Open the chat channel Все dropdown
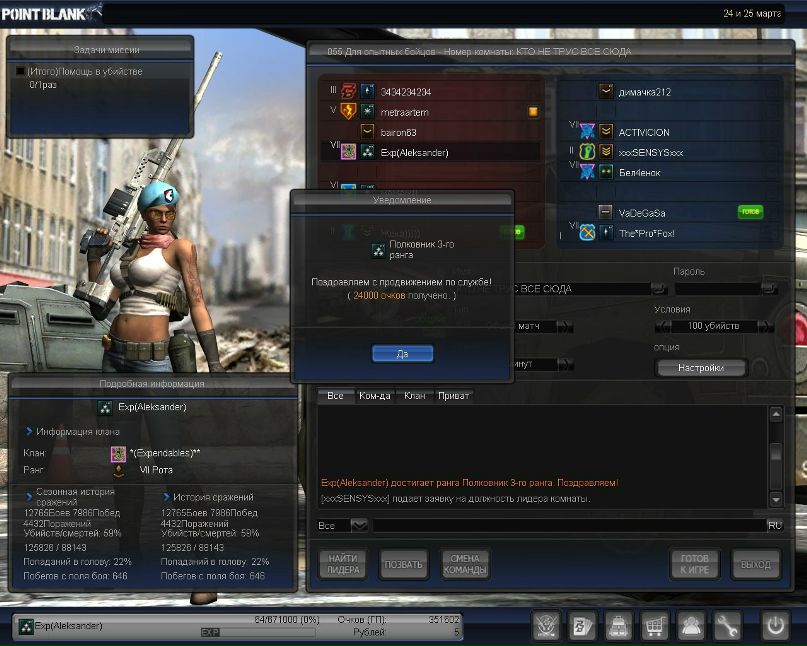 pos(359,526)
